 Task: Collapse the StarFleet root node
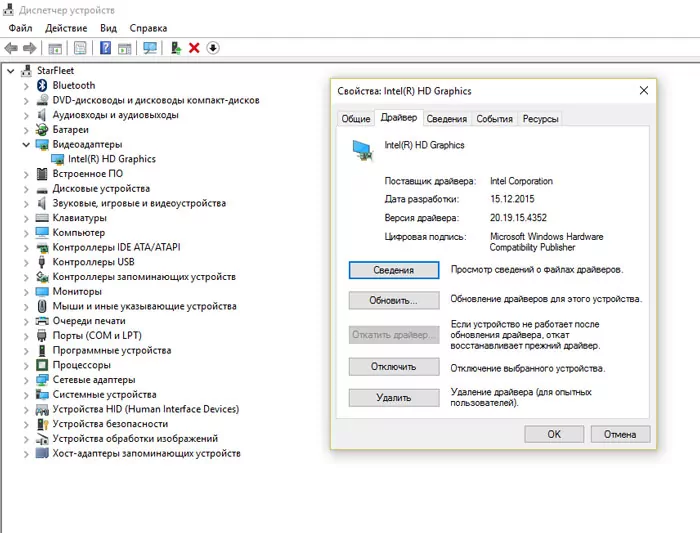(x=11, y=71)
